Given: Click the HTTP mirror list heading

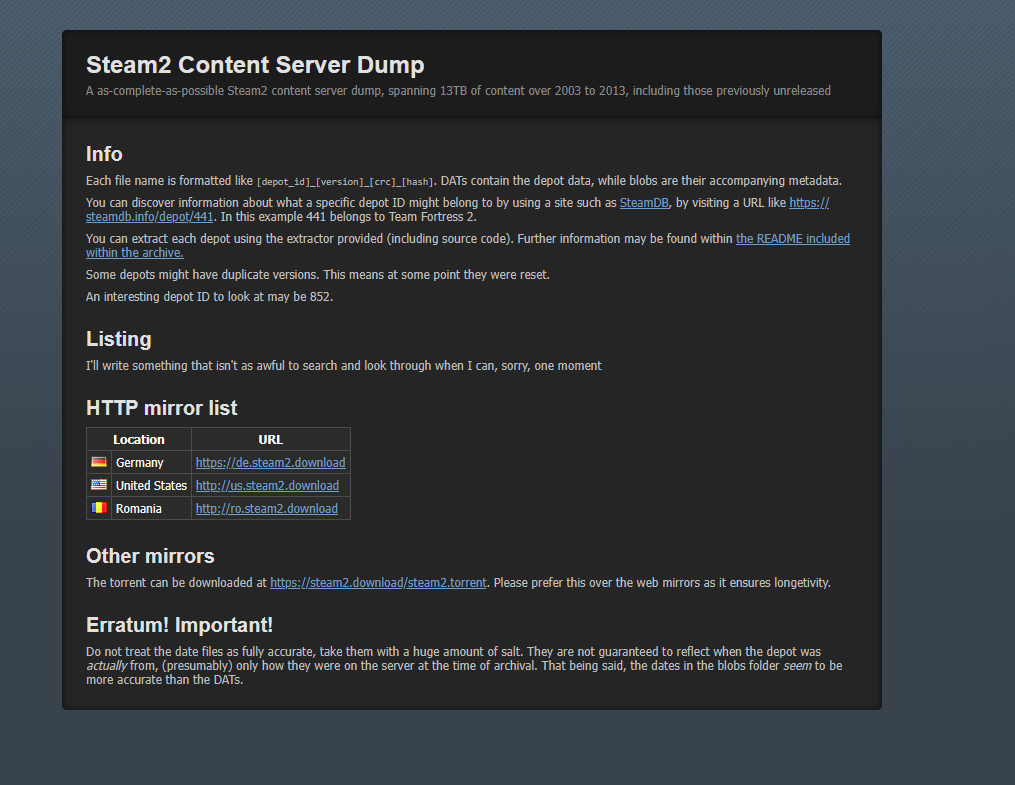Looking at the screenshot, I should (x=162, y=408).
